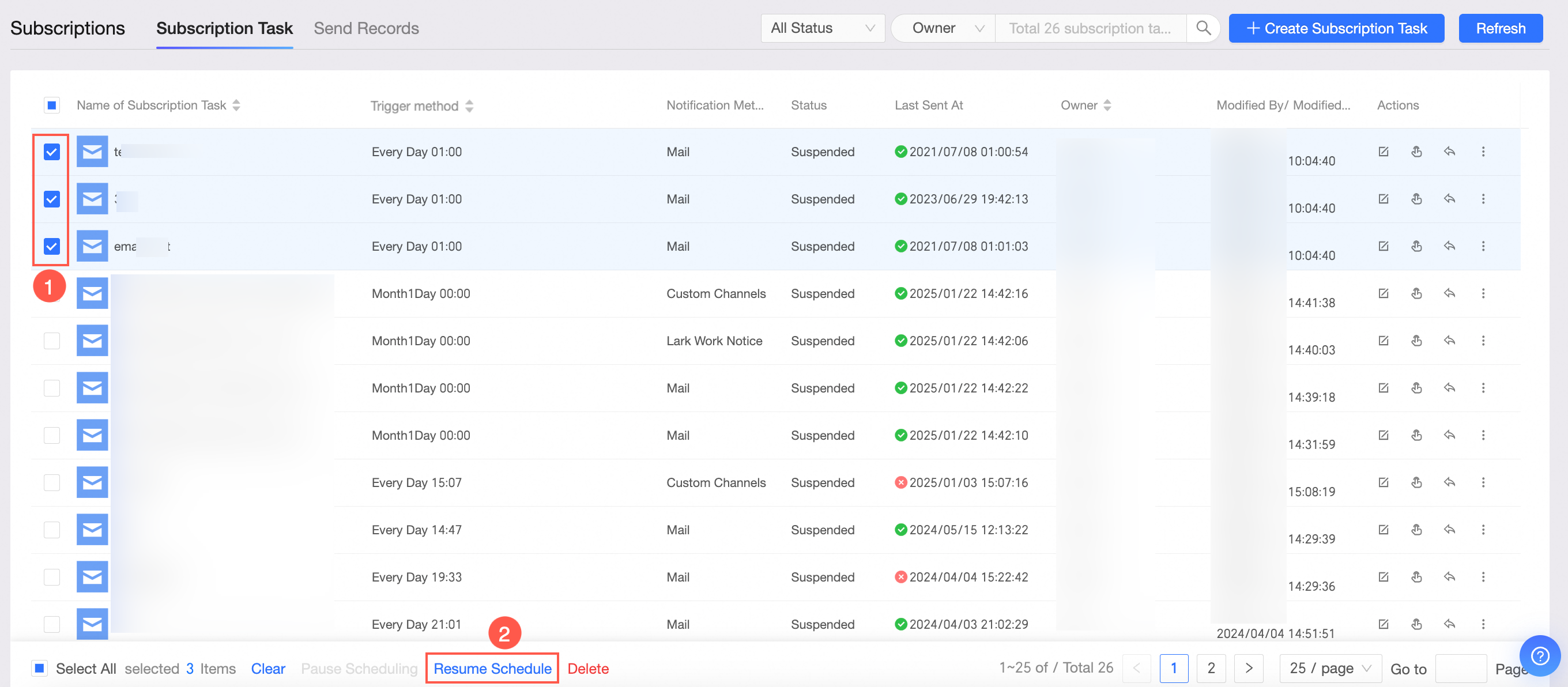Viewport: 1568px width, 687px height.
Task: Focus the subscription task search field
Action: coord(1090,28)
